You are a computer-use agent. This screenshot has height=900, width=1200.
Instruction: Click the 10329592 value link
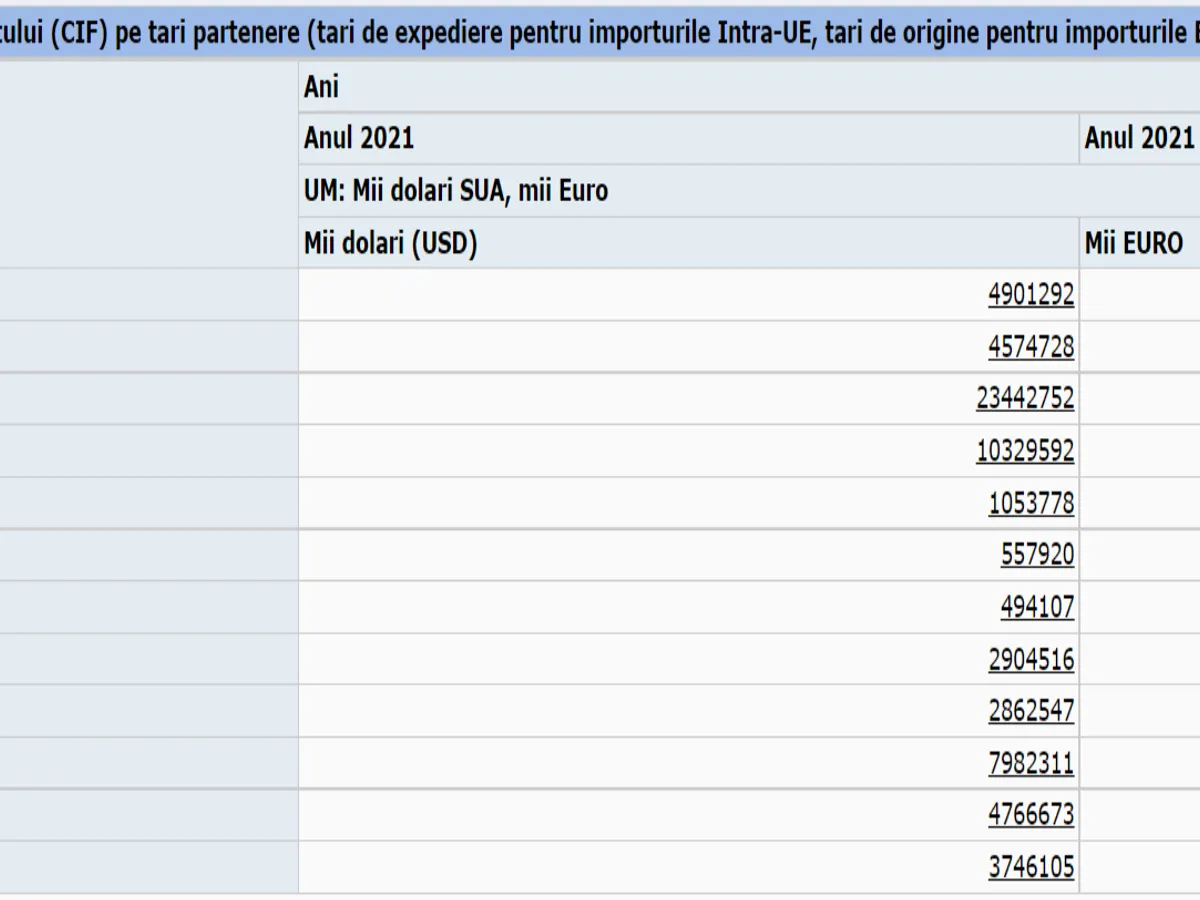(x=1025, y=451)
